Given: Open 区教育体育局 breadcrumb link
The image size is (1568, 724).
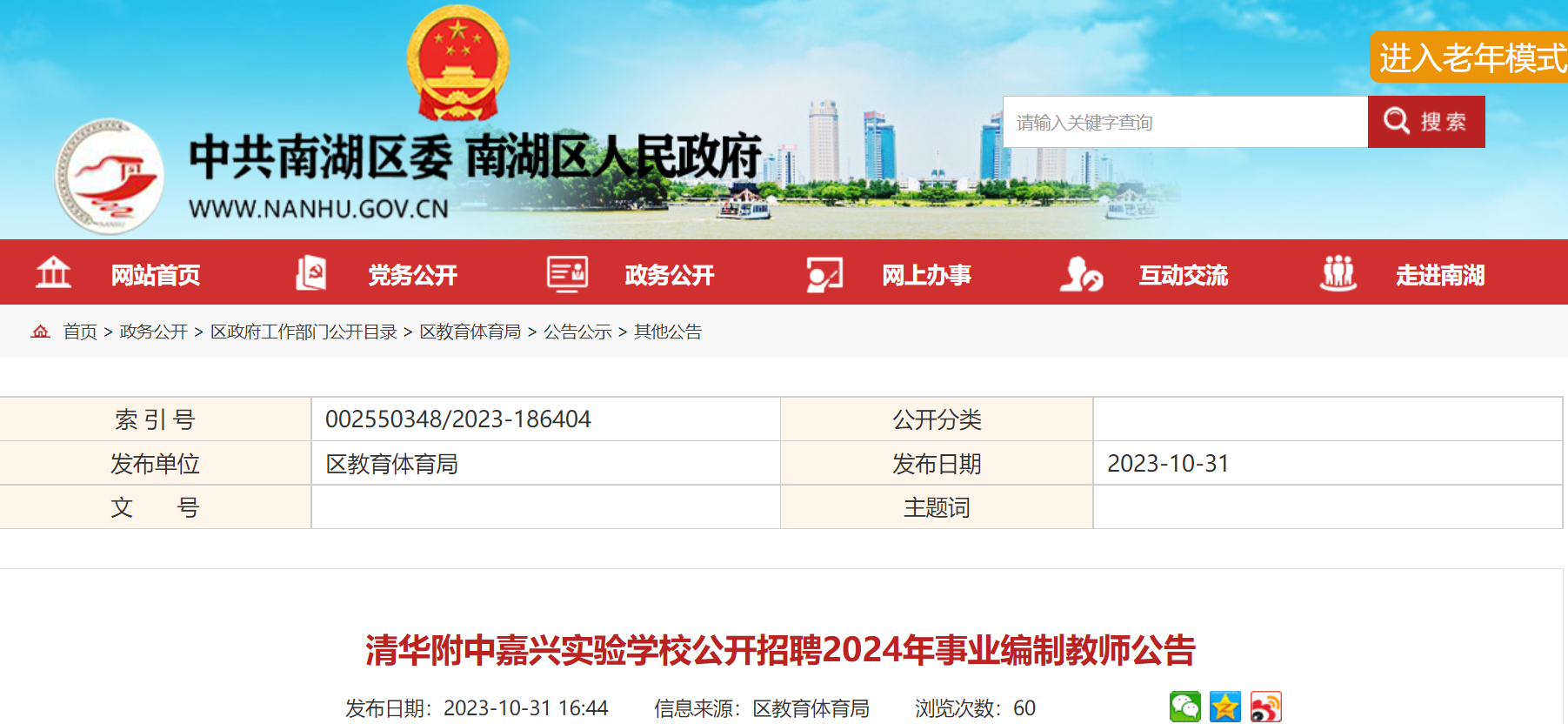Looking at the screenshot, I should tap(470, 332).
